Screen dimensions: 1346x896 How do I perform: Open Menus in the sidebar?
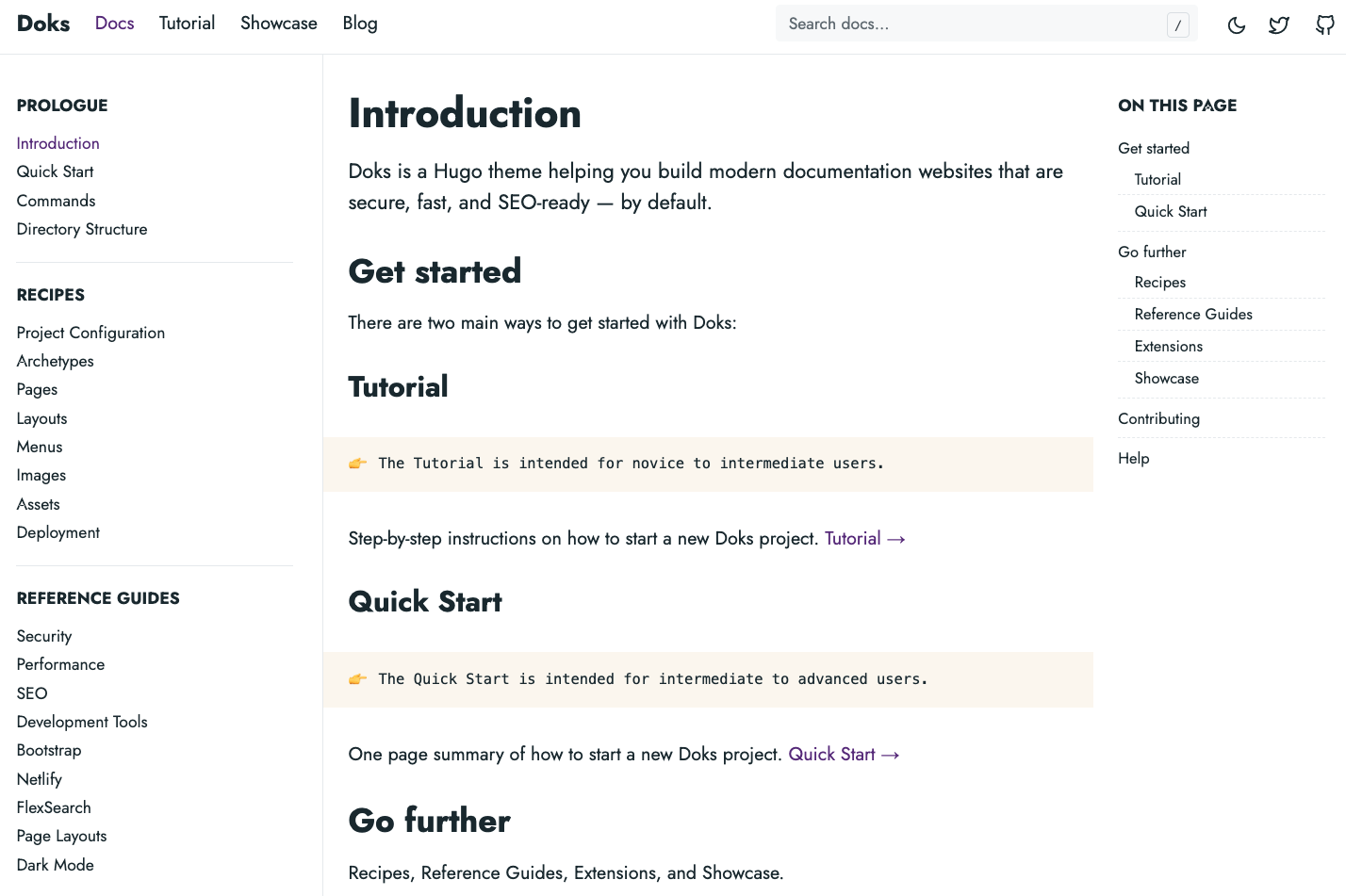(x=40, y=447)
